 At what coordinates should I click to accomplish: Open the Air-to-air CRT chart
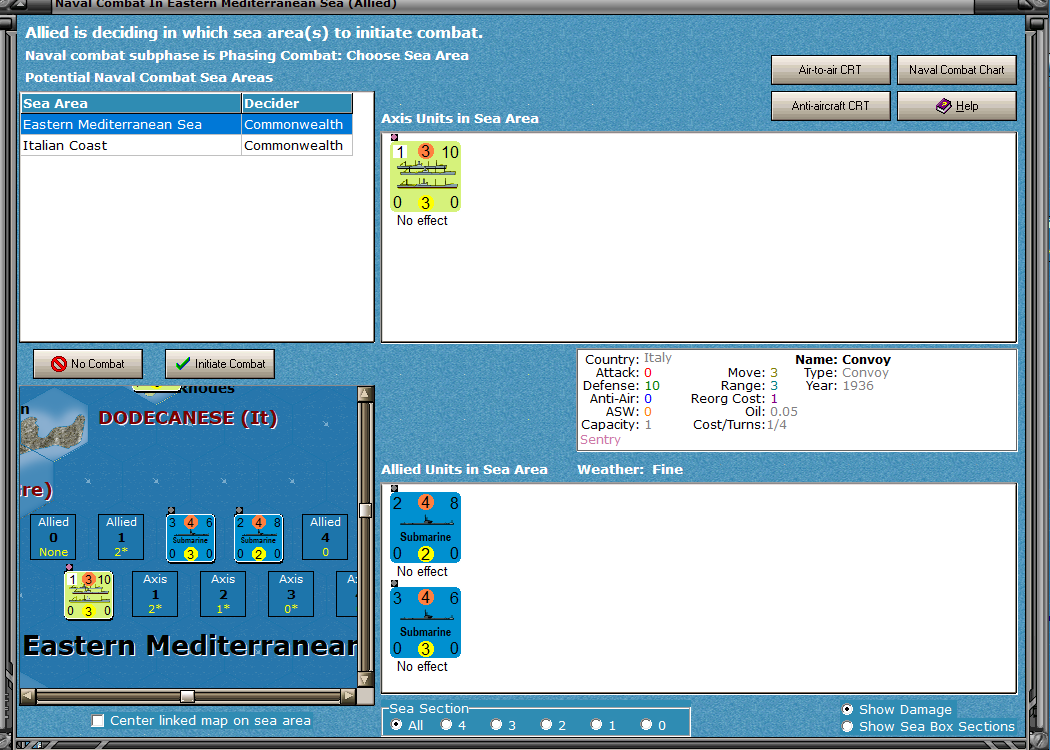click(x=830, y=70)
